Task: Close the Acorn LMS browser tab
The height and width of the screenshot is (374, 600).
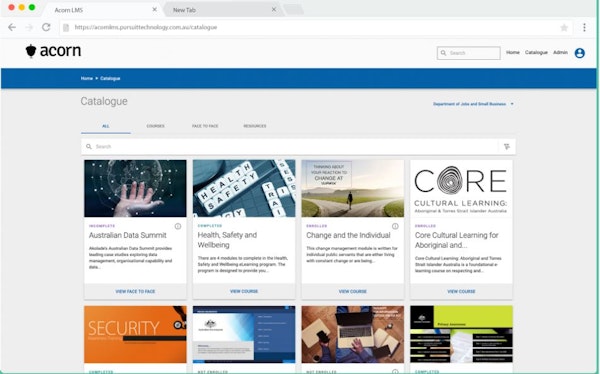Action: (155, 9)
